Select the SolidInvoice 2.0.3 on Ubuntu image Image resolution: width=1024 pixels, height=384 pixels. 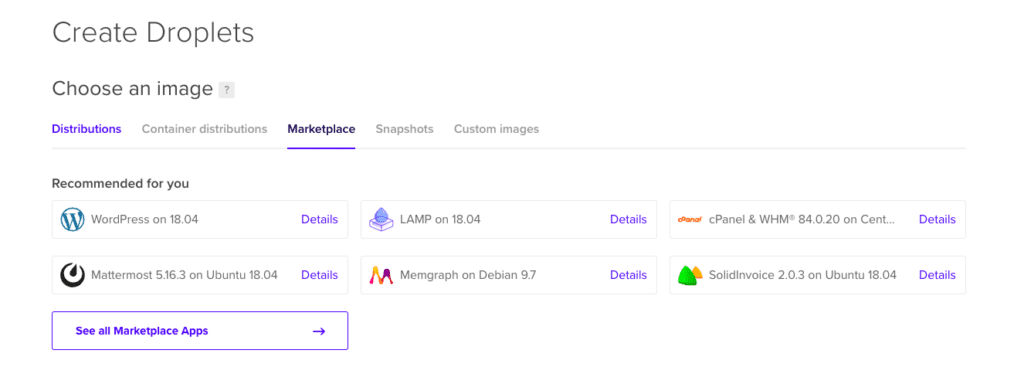click(818, 275)
